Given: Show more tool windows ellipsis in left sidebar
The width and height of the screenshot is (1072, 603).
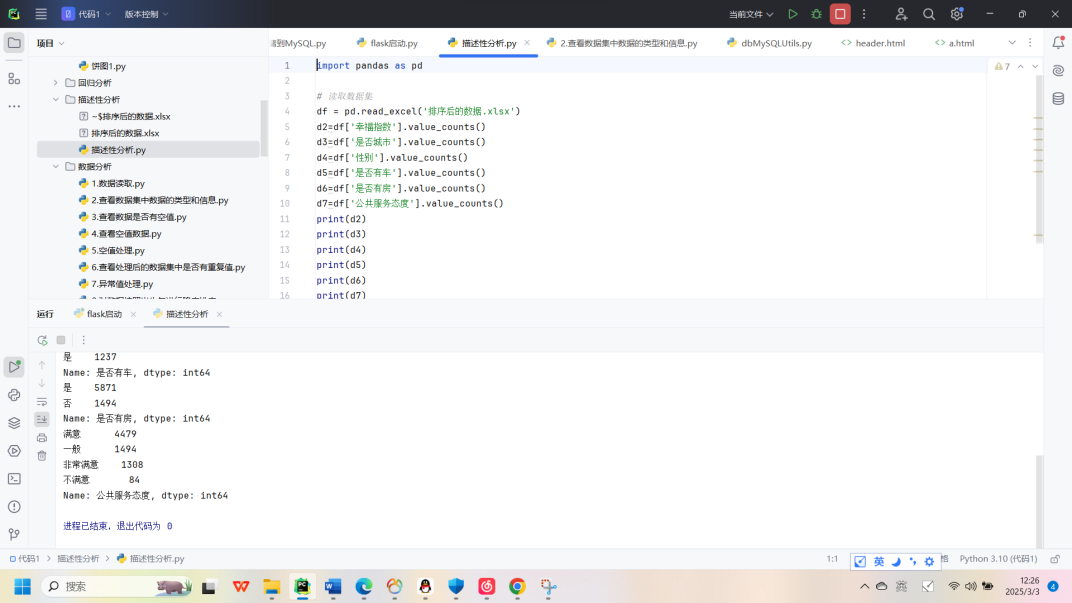Looking at the screenshot, I should [14, 106].
